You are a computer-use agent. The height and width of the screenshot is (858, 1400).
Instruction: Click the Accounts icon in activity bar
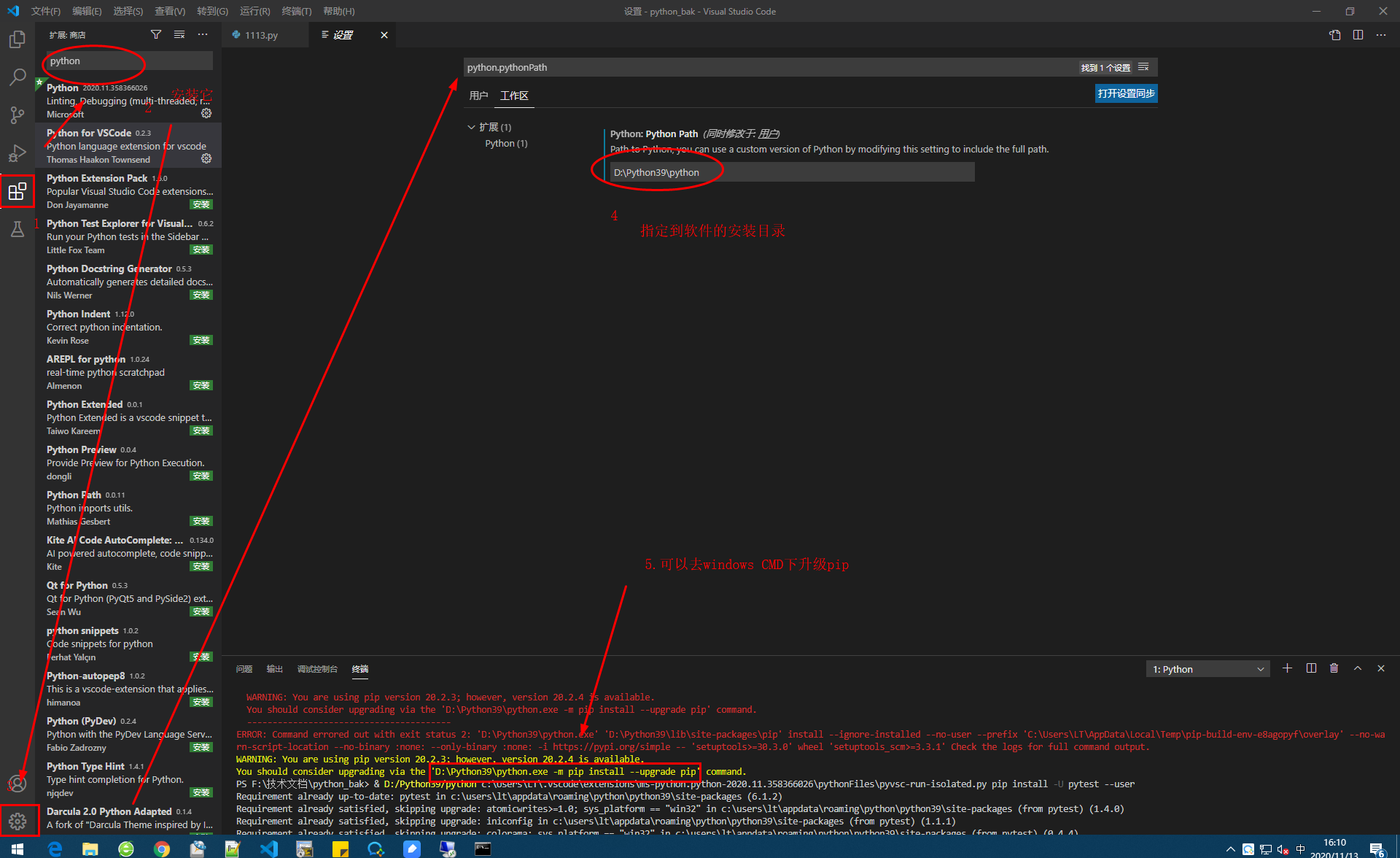pos(17,784)
